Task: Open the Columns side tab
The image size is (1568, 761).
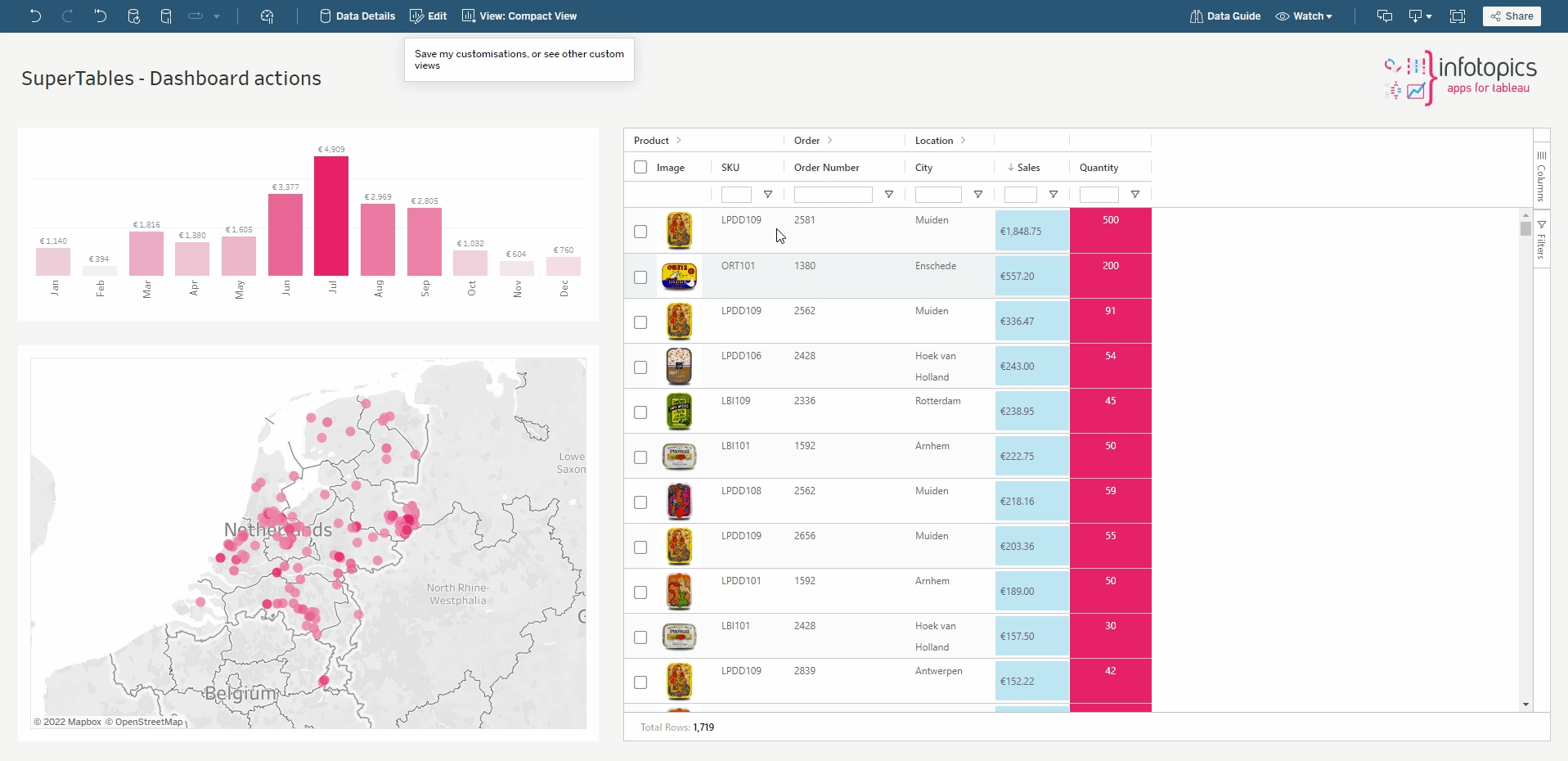Action: coord(1541,176)
